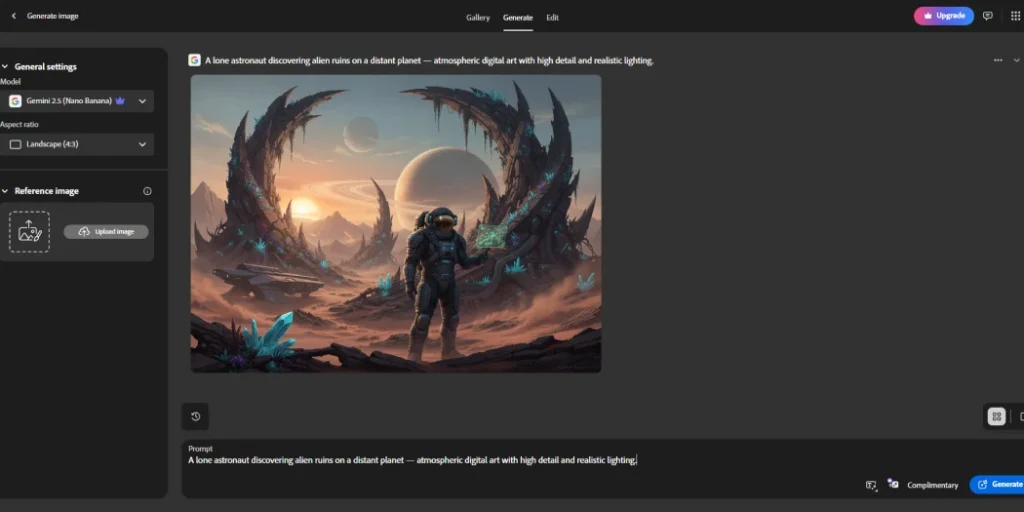Click the sparkle image icon beside Complimentary
The height and width of the screenshot is (512, 1024).
(x=893, y=484)
